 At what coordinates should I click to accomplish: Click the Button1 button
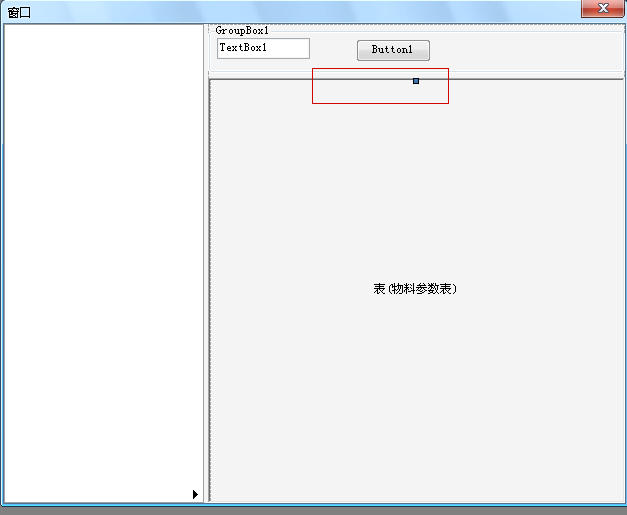[x=393, y=50]
